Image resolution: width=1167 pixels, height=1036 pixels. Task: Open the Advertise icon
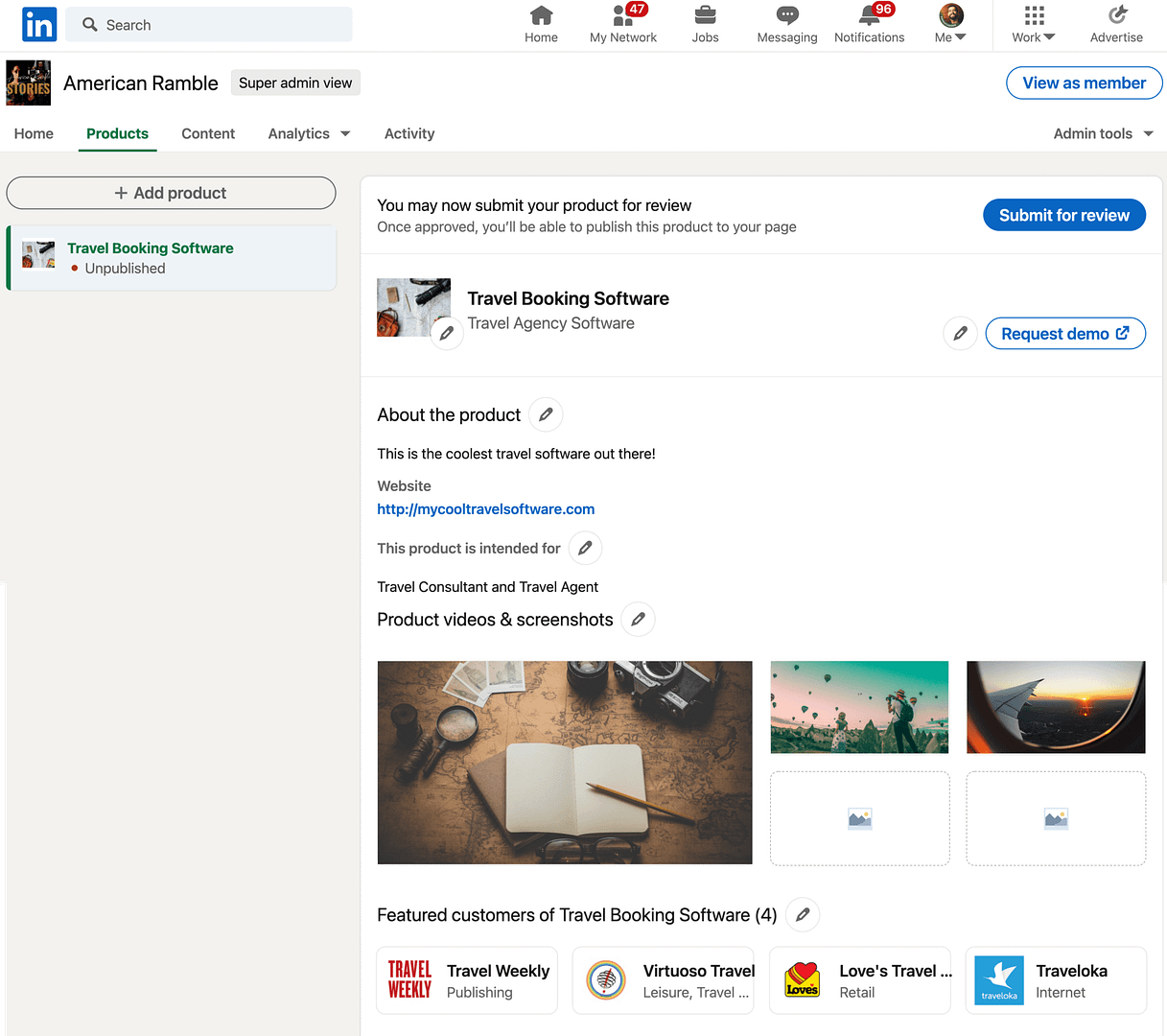point(1116,23)
